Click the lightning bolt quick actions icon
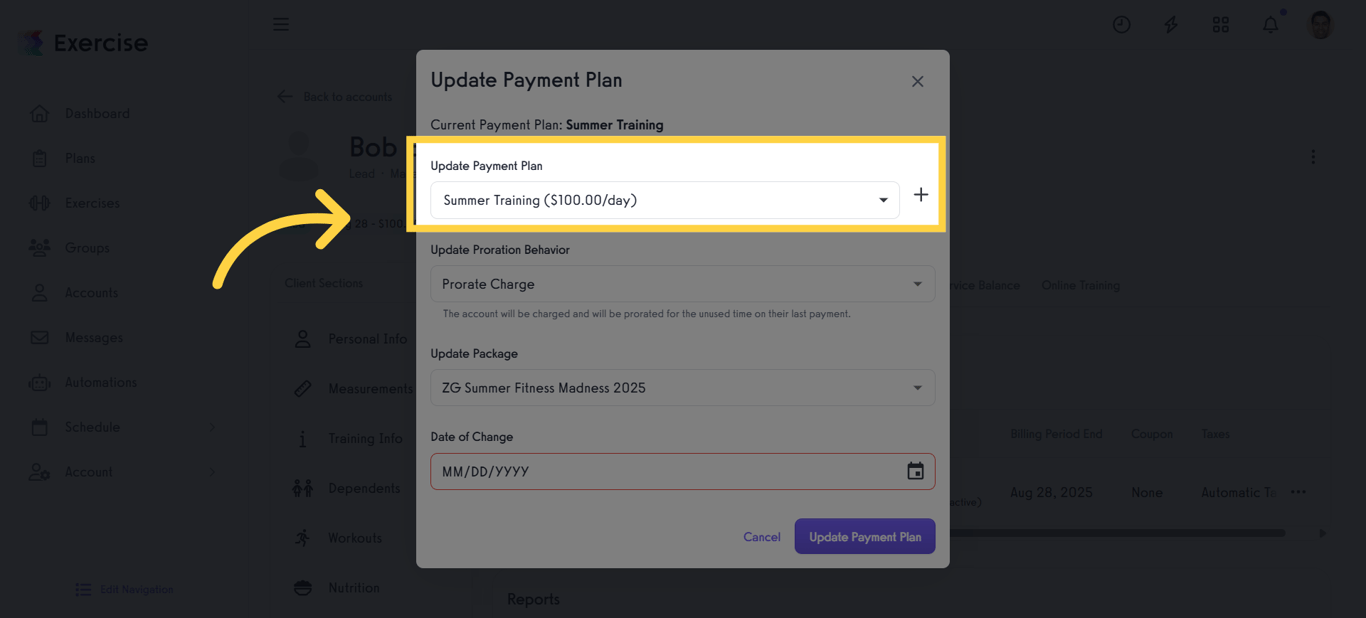1366x618 pixels. (1170, 24)
